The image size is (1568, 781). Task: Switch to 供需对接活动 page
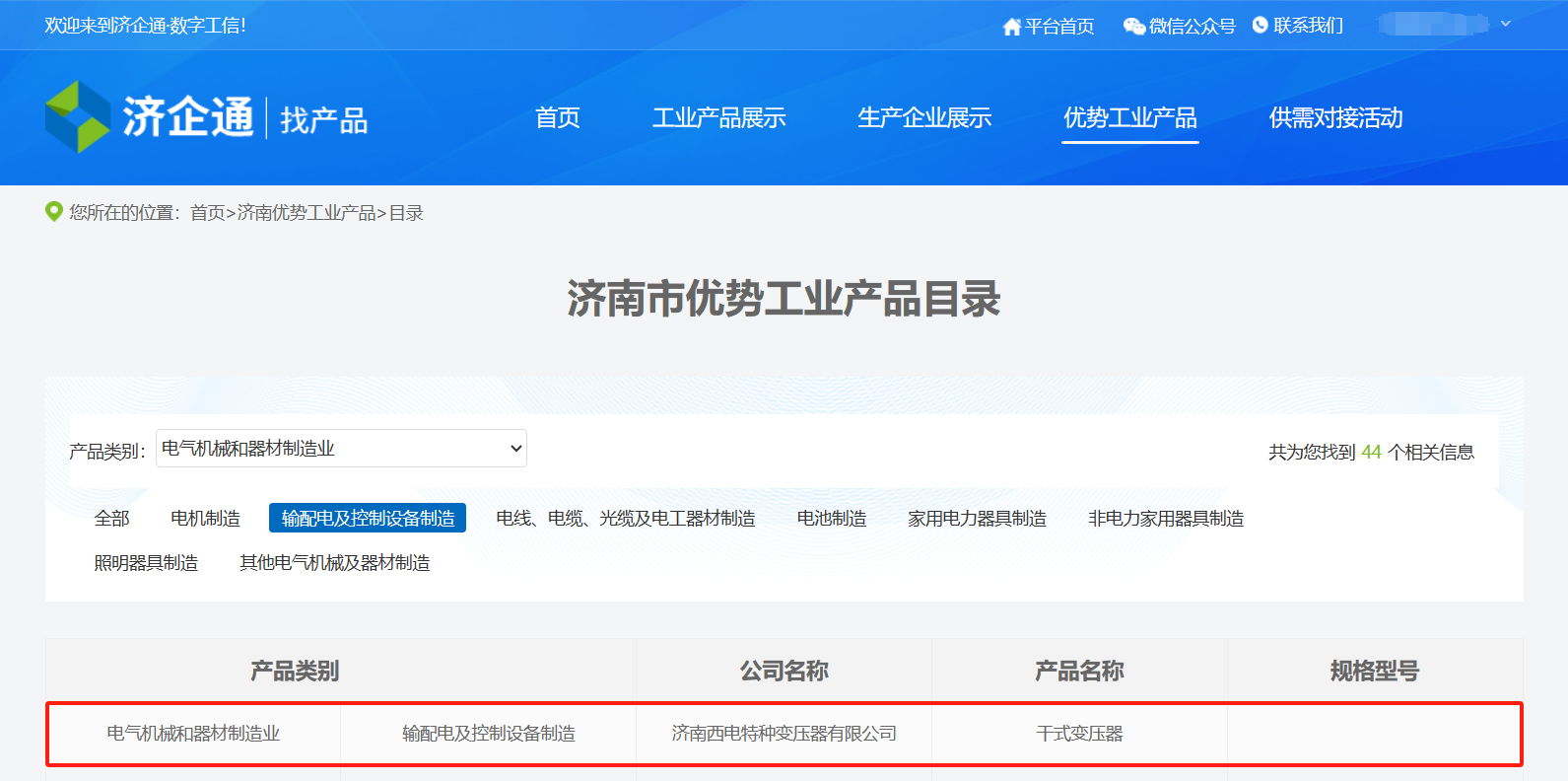1335,118
